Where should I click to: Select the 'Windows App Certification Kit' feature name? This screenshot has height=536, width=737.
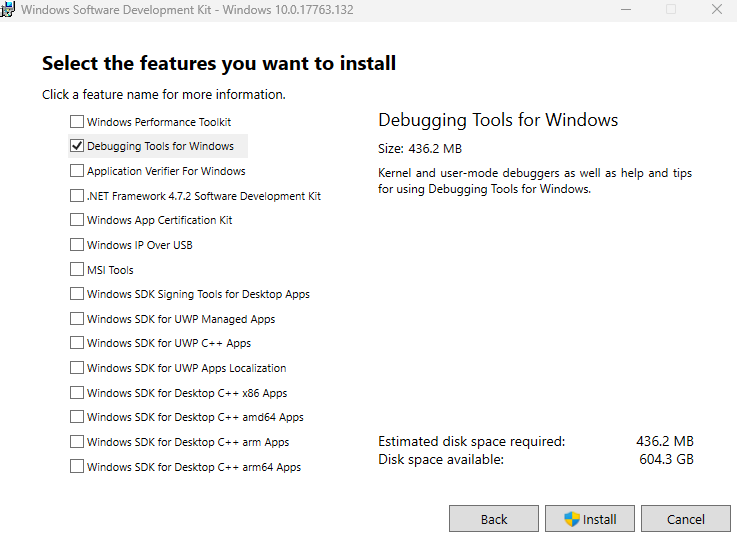159,220
